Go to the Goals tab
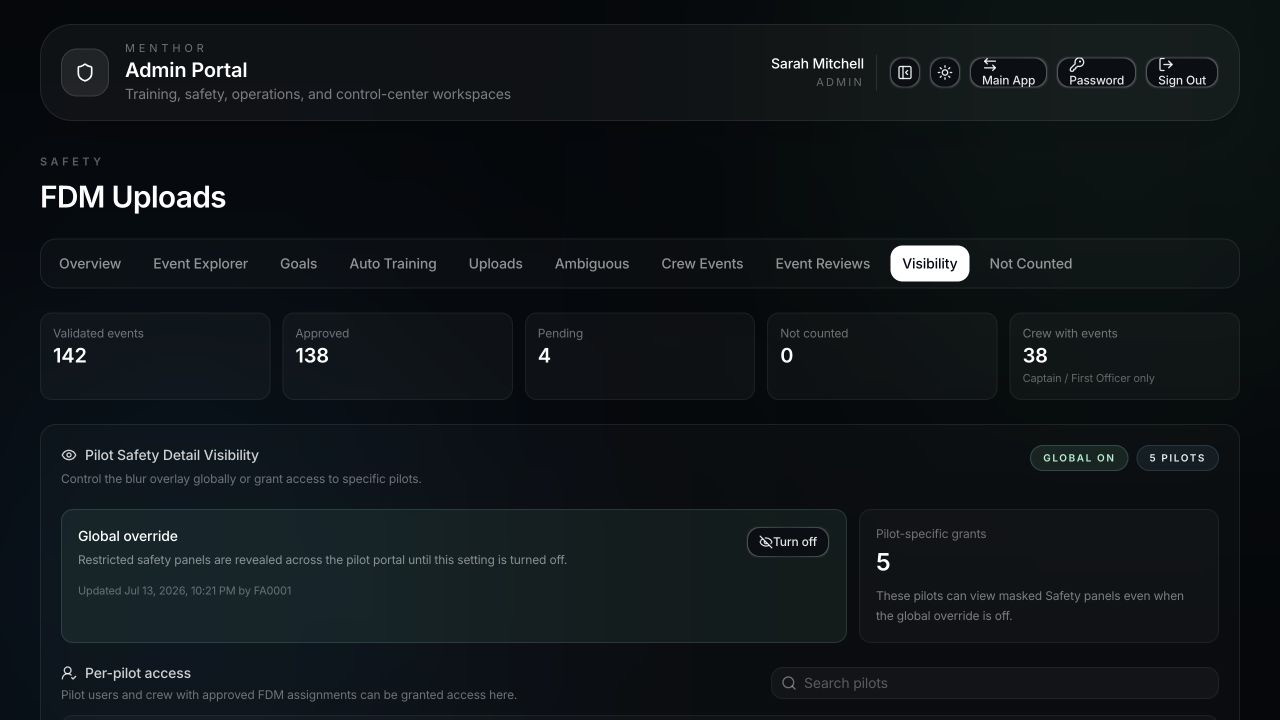The height and width of the screenshot is (720, 1280). [298, 264]
